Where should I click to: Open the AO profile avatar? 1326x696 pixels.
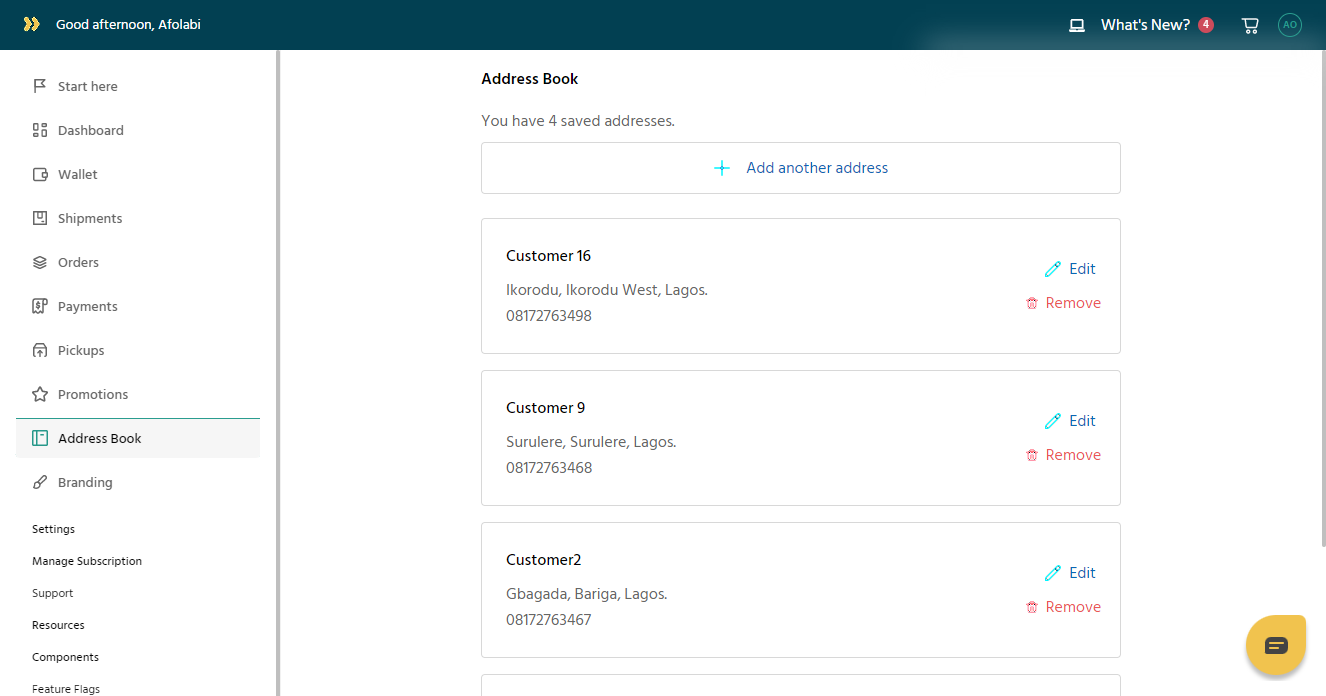point(1290,25)
